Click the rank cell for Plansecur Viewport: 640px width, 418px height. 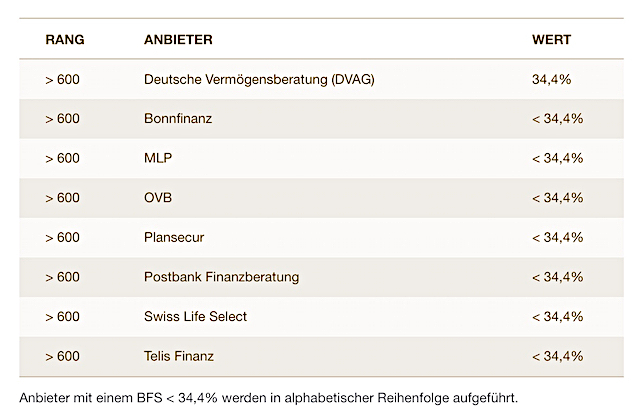pos(62,237)
